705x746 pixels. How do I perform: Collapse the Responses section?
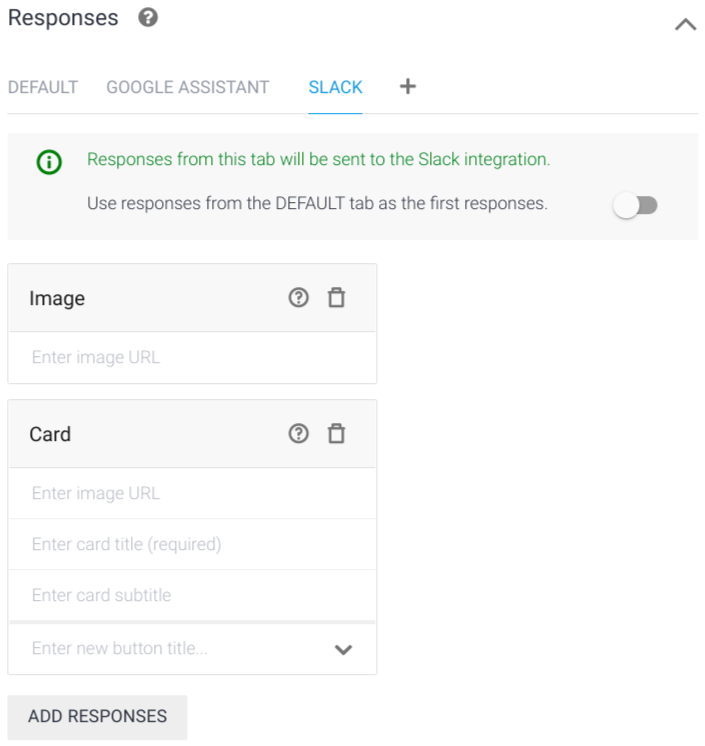[685, 24]
